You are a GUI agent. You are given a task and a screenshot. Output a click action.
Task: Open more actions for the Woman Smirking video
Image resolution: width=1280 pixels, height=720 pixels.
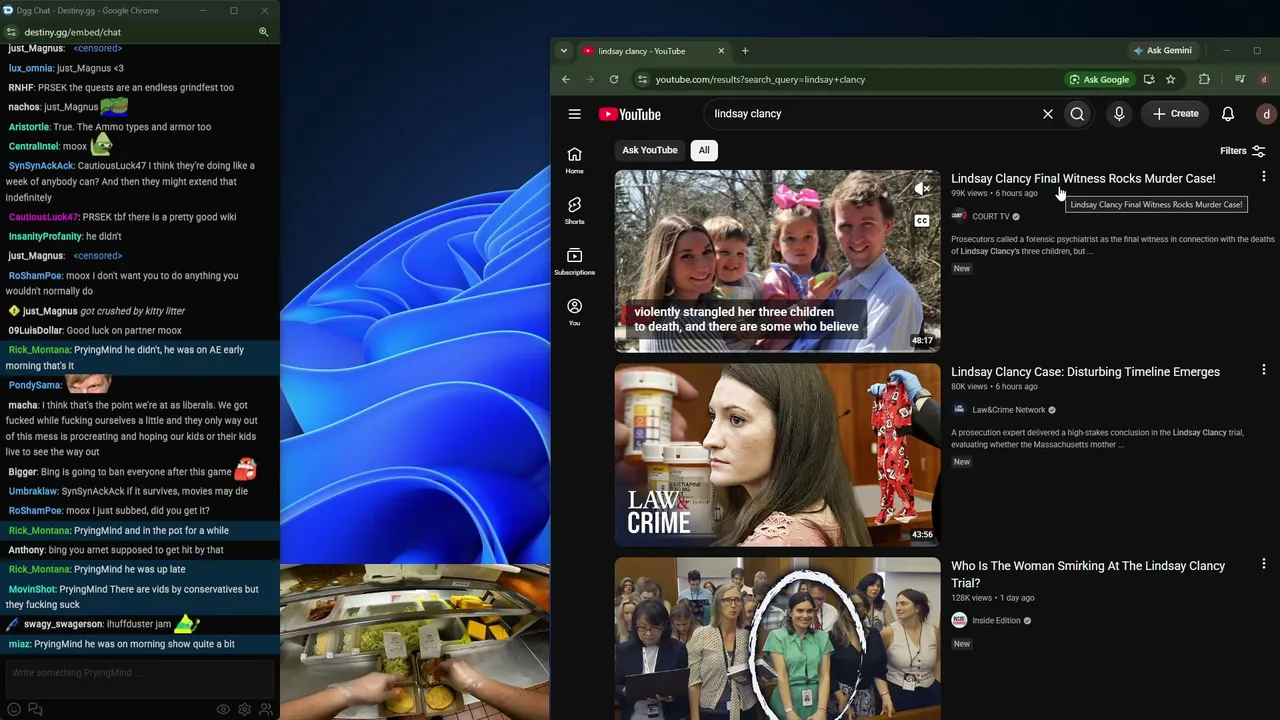coord(1264,564)
